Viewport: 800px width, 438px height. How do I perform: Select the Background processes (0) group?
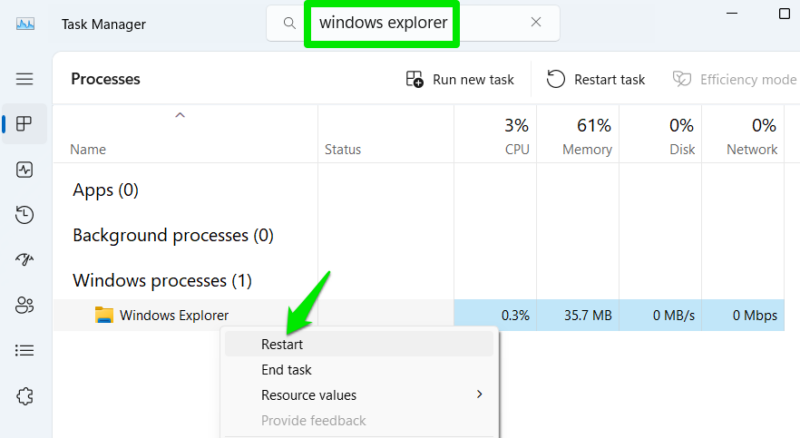tap(173, 235)
